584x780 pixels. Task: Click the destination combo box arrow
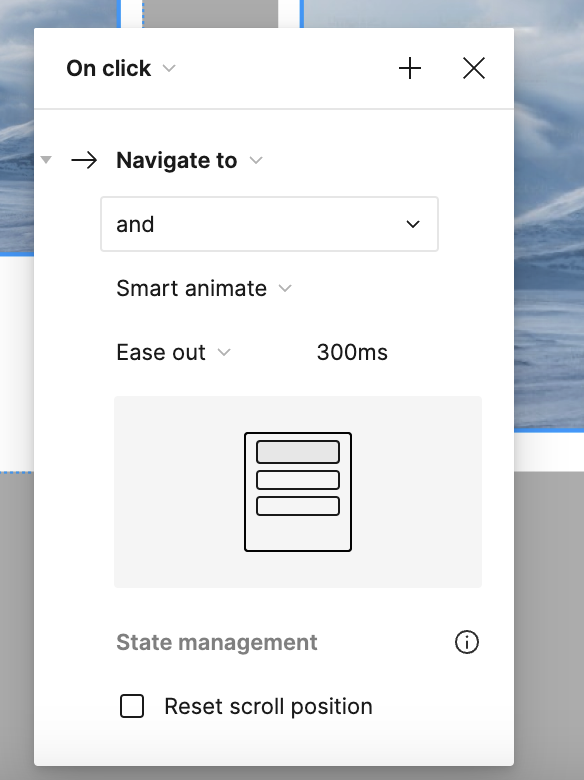click(x=413, y=224)
